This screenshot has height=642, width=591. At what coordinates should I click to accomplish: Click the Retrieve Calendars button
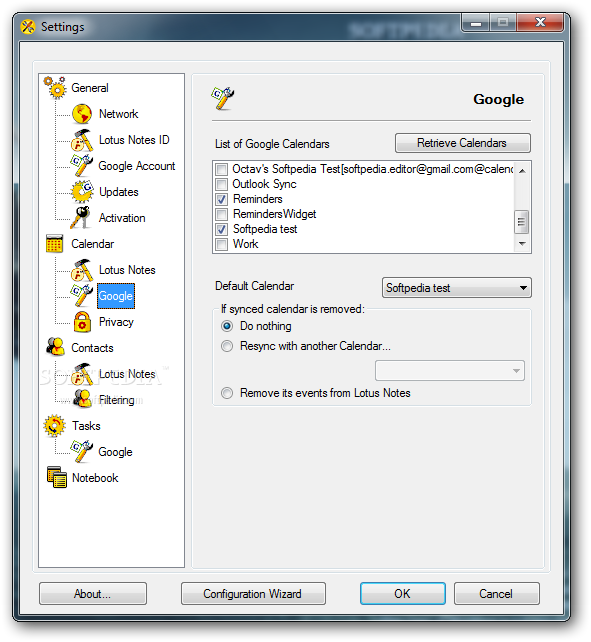coord(463,143)
